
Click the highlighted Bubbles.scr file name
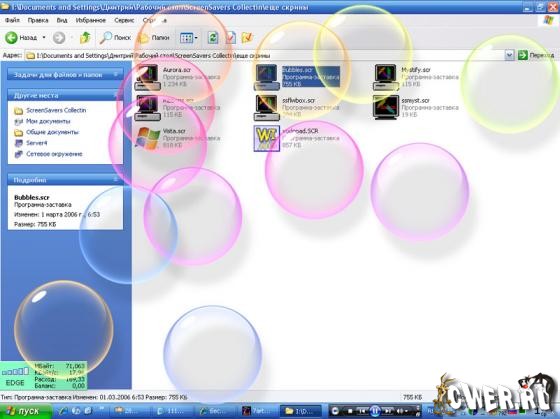298,70
